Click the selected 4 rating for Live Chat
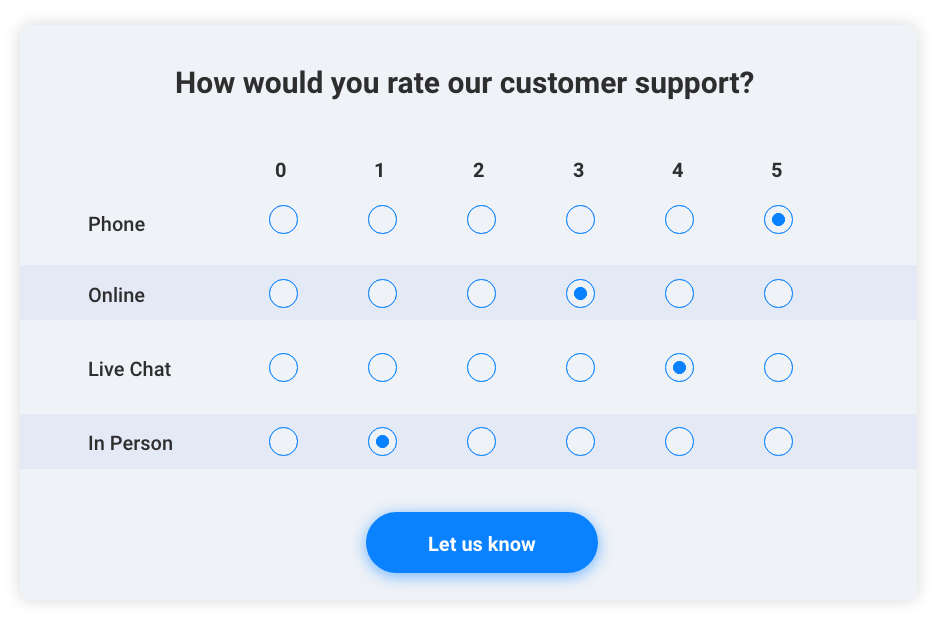Viewport: 949px width, 636px height. coord(679,368)
